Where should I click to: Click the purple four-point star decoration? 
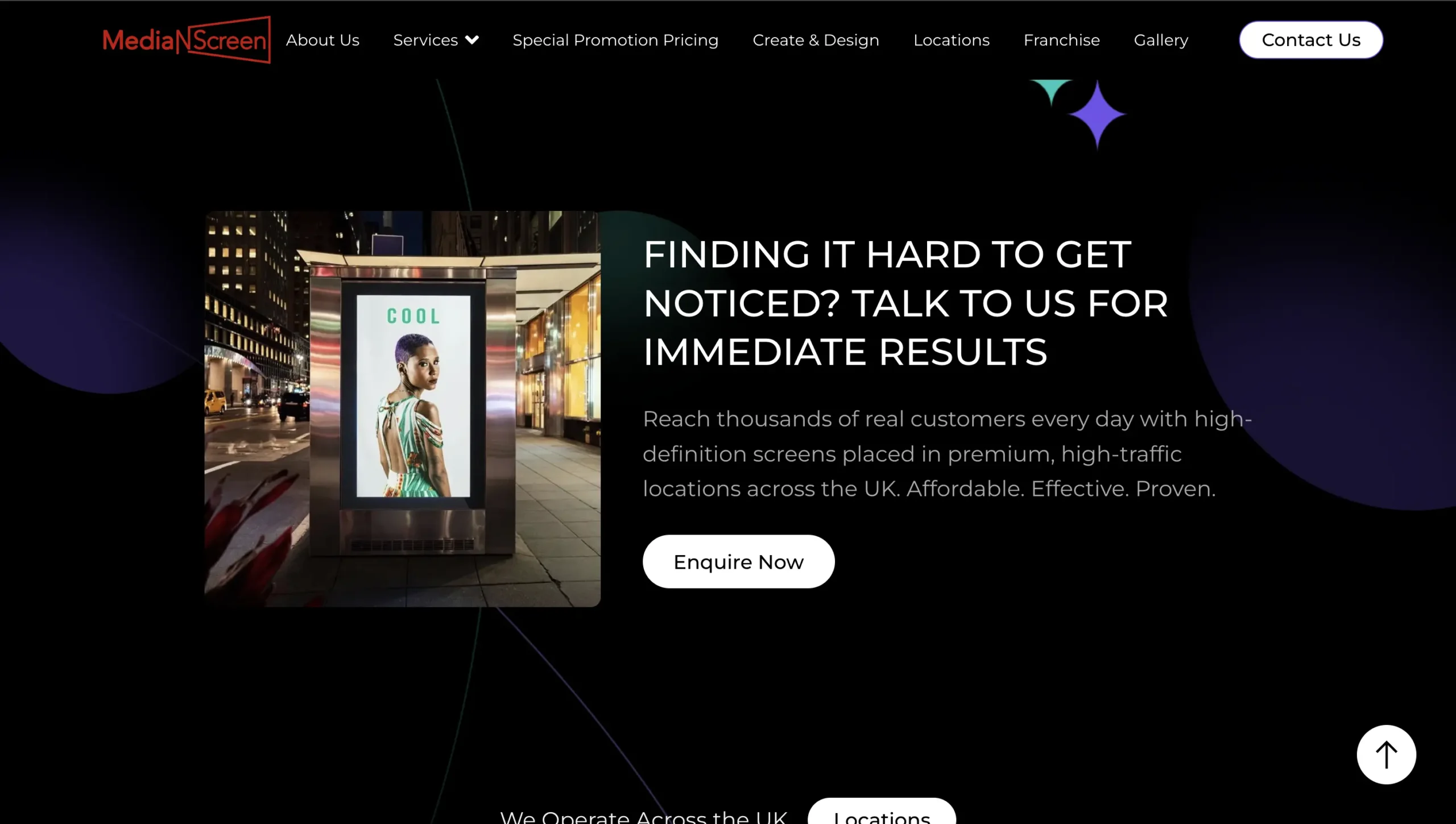tap(1097, 114)
